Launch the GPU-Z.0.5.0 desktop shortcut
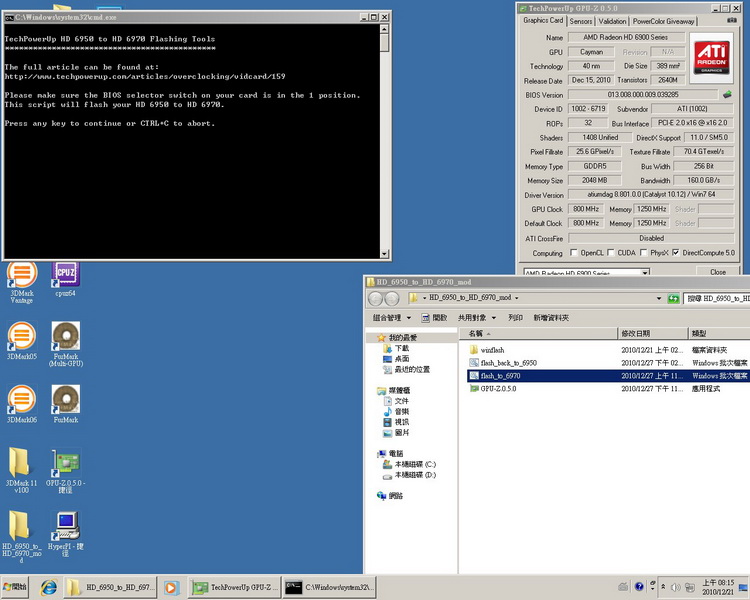 66,470
